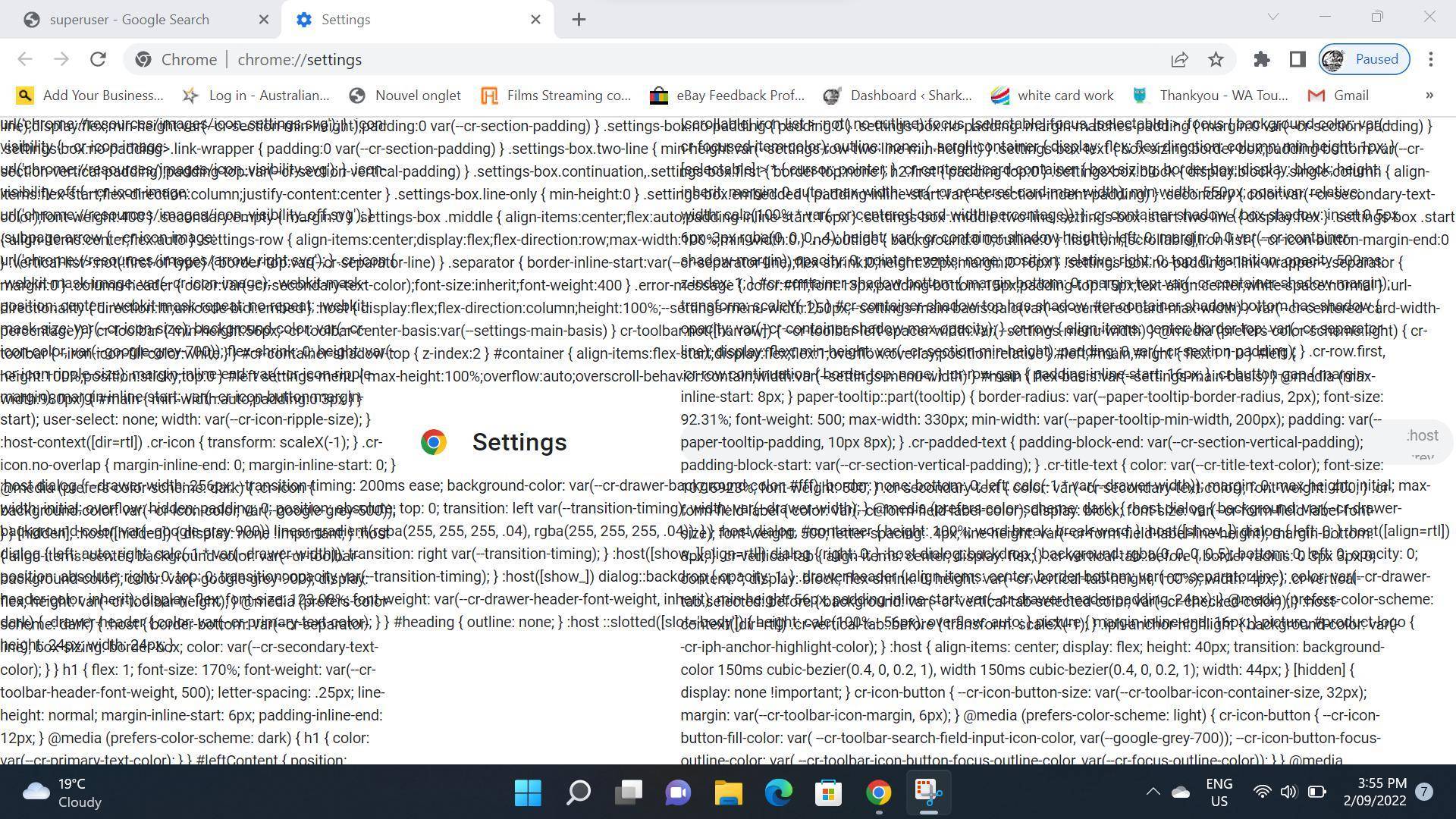The image size is (1456, 819).
Task: Click the share this page icon
Action: [x=1179, y=59]
